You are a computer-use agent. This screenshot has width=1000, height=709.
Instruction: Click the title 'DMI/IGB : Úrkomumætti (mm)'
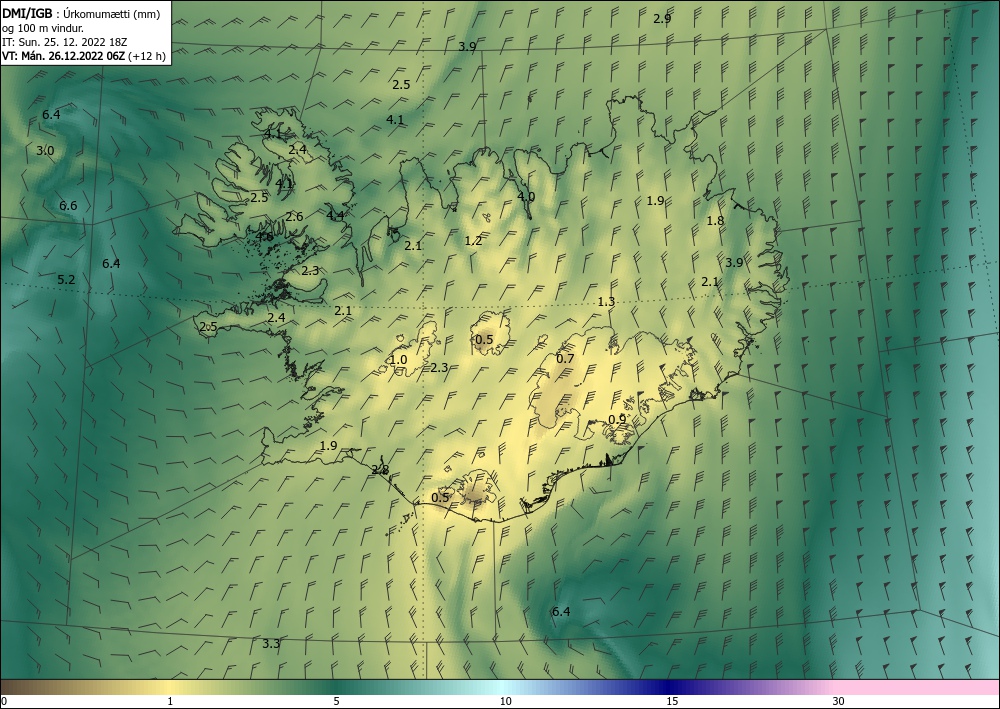[x=81, y=13]
